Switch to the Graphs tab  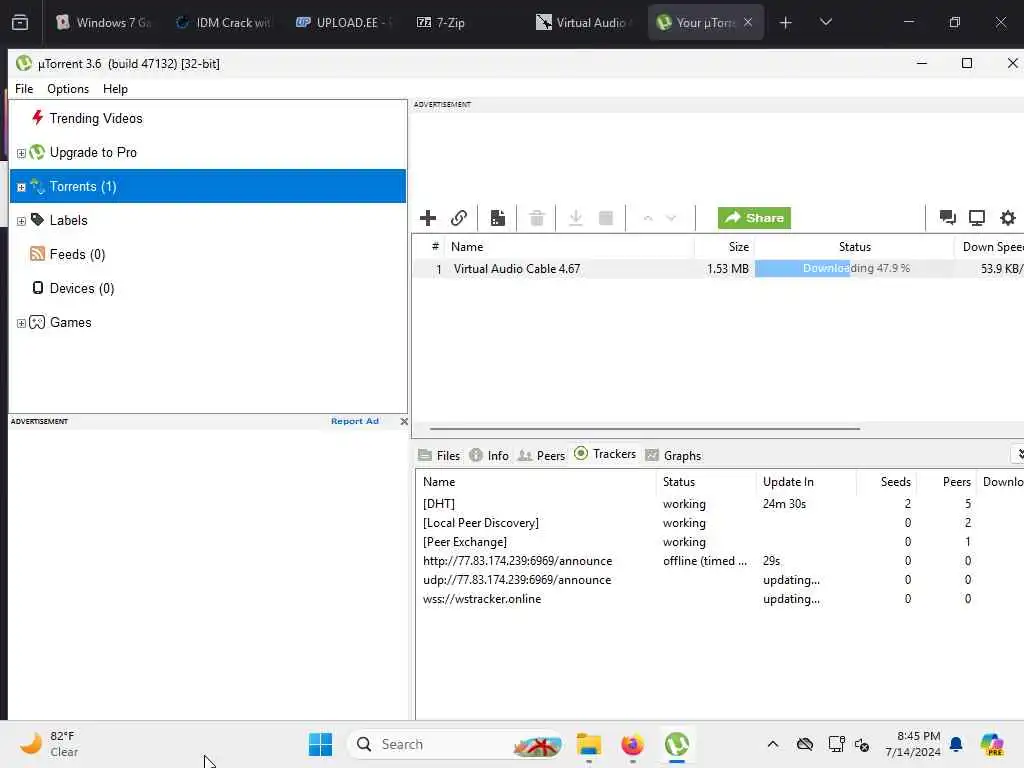click(673, 455)
